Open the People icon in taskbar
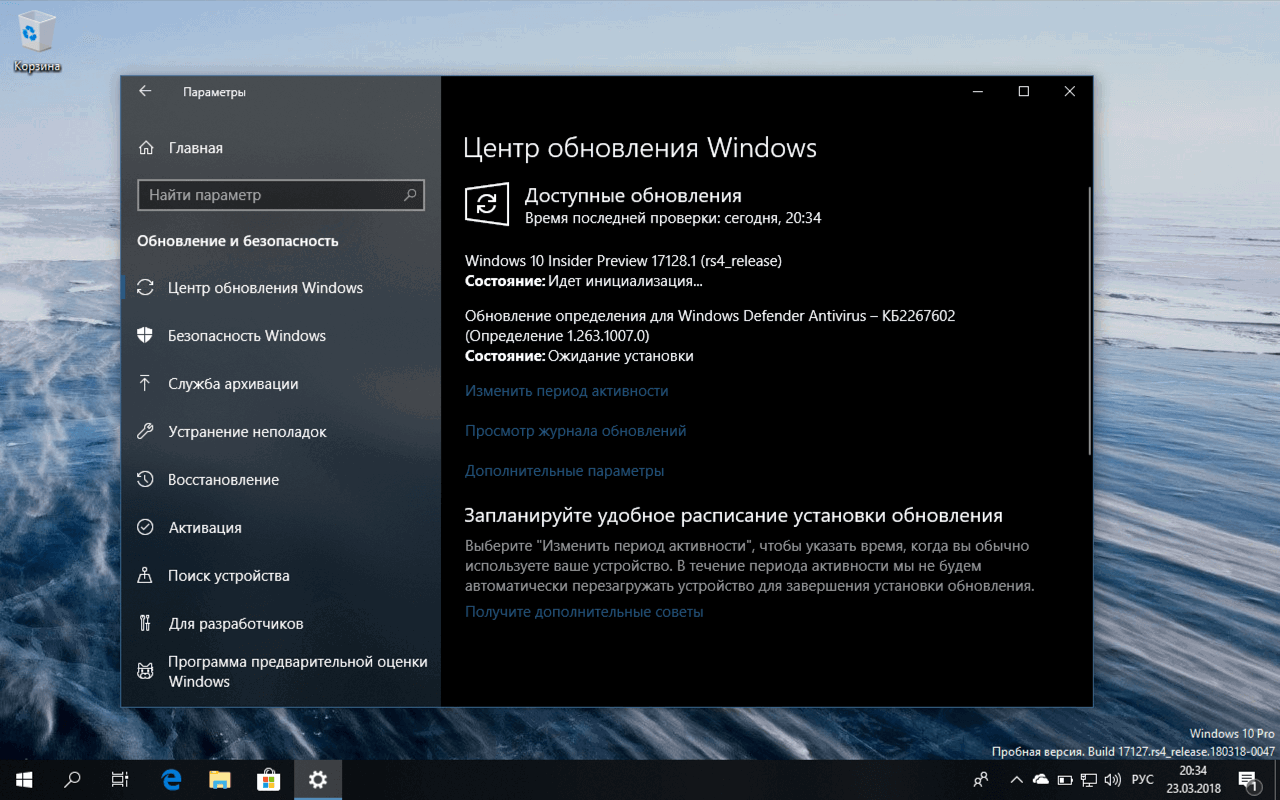 (981, 779)
